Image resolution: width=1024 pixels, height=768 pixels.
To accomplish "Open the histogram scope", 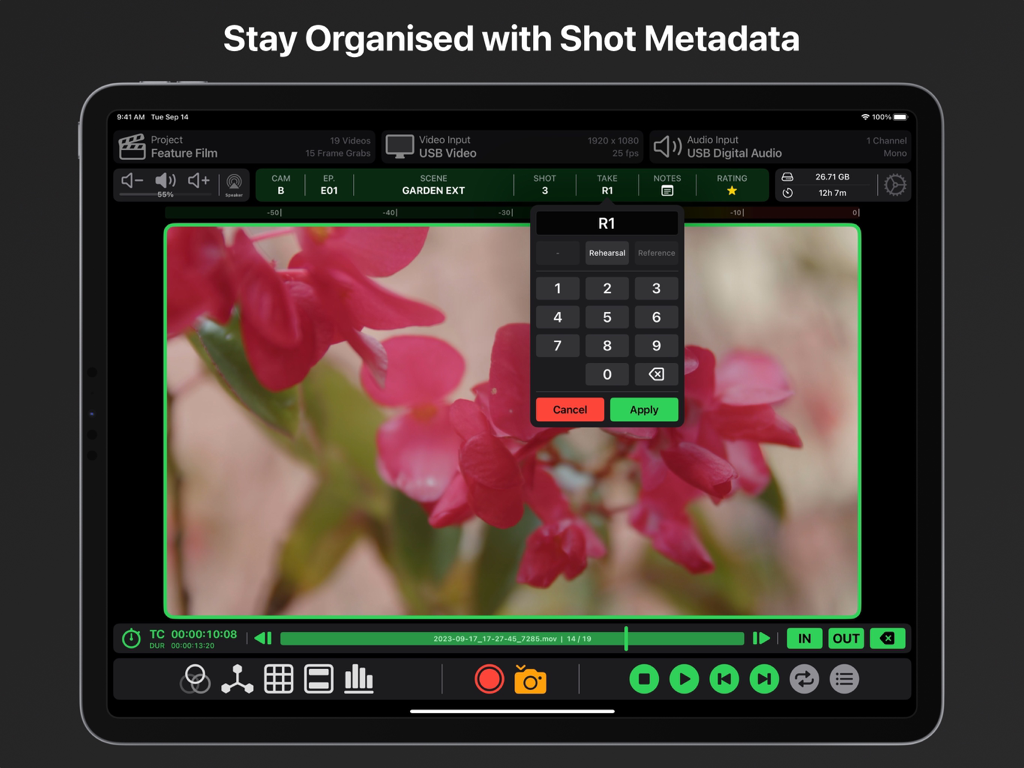I will point(358,679).
